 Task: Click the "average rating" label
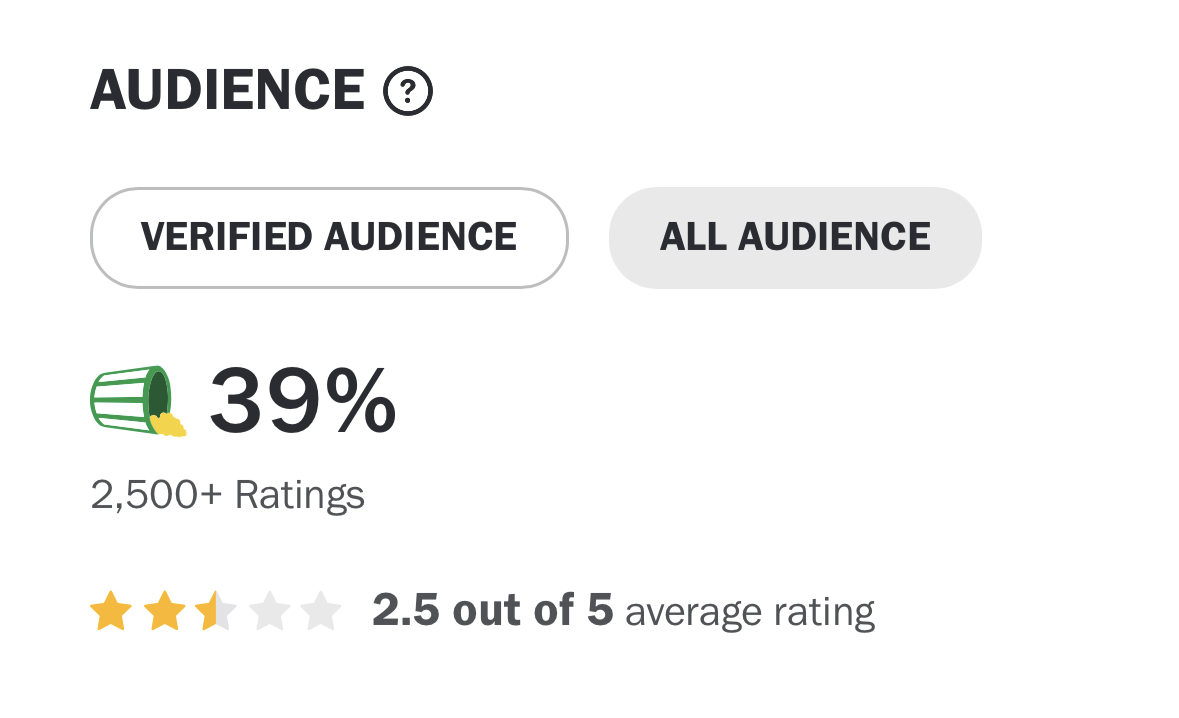tap(750, 612)
